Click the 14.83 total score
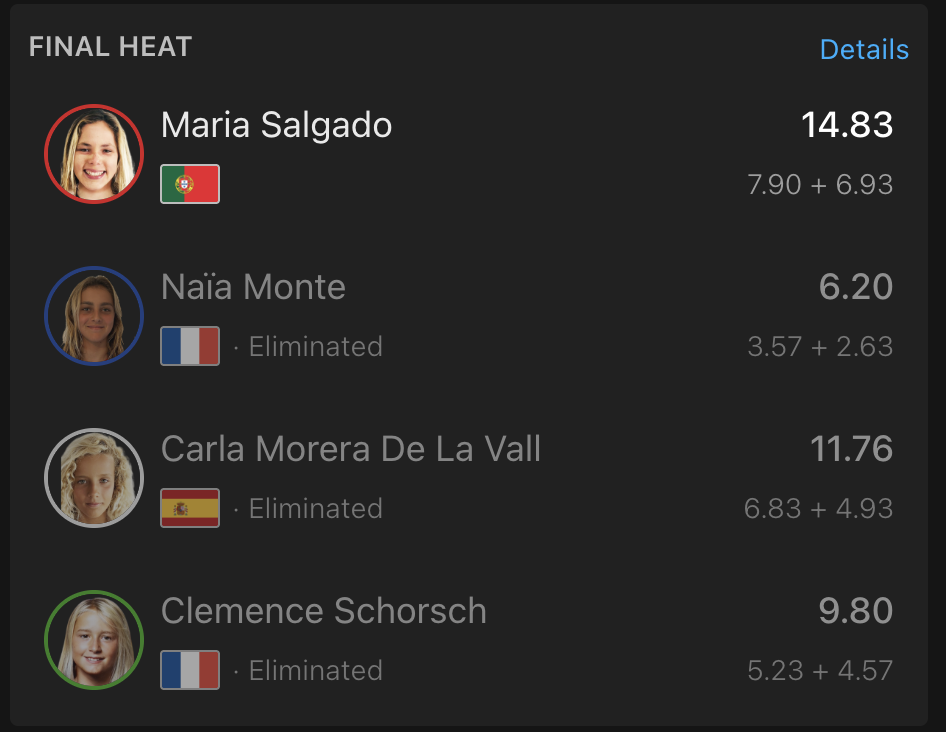 point(847,125)
